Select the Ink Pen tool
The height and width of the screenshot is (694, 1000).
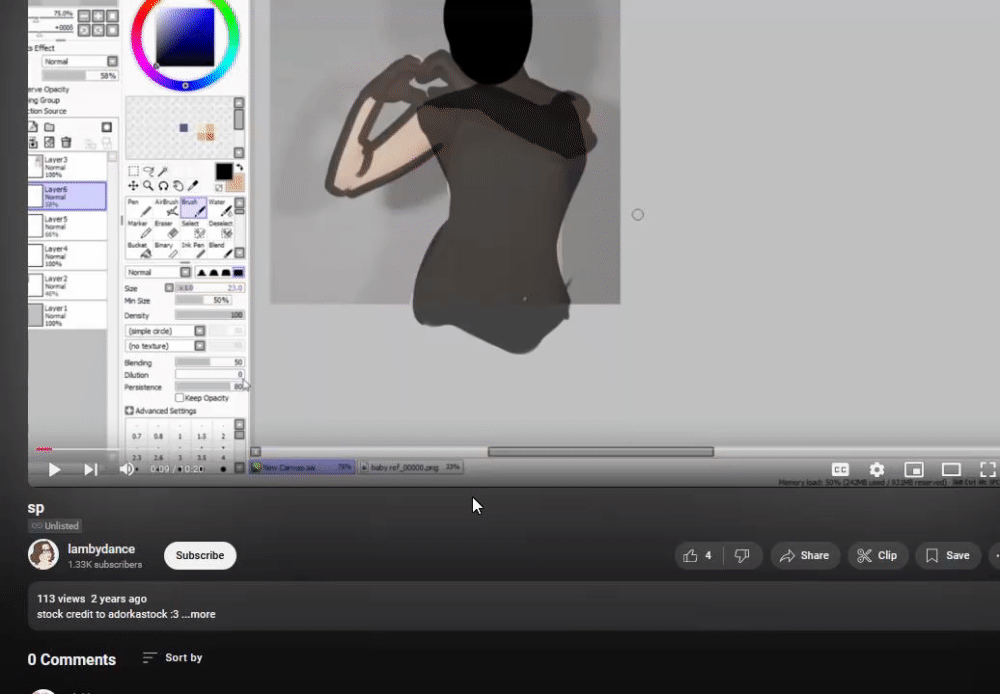(x=193, y=251)
